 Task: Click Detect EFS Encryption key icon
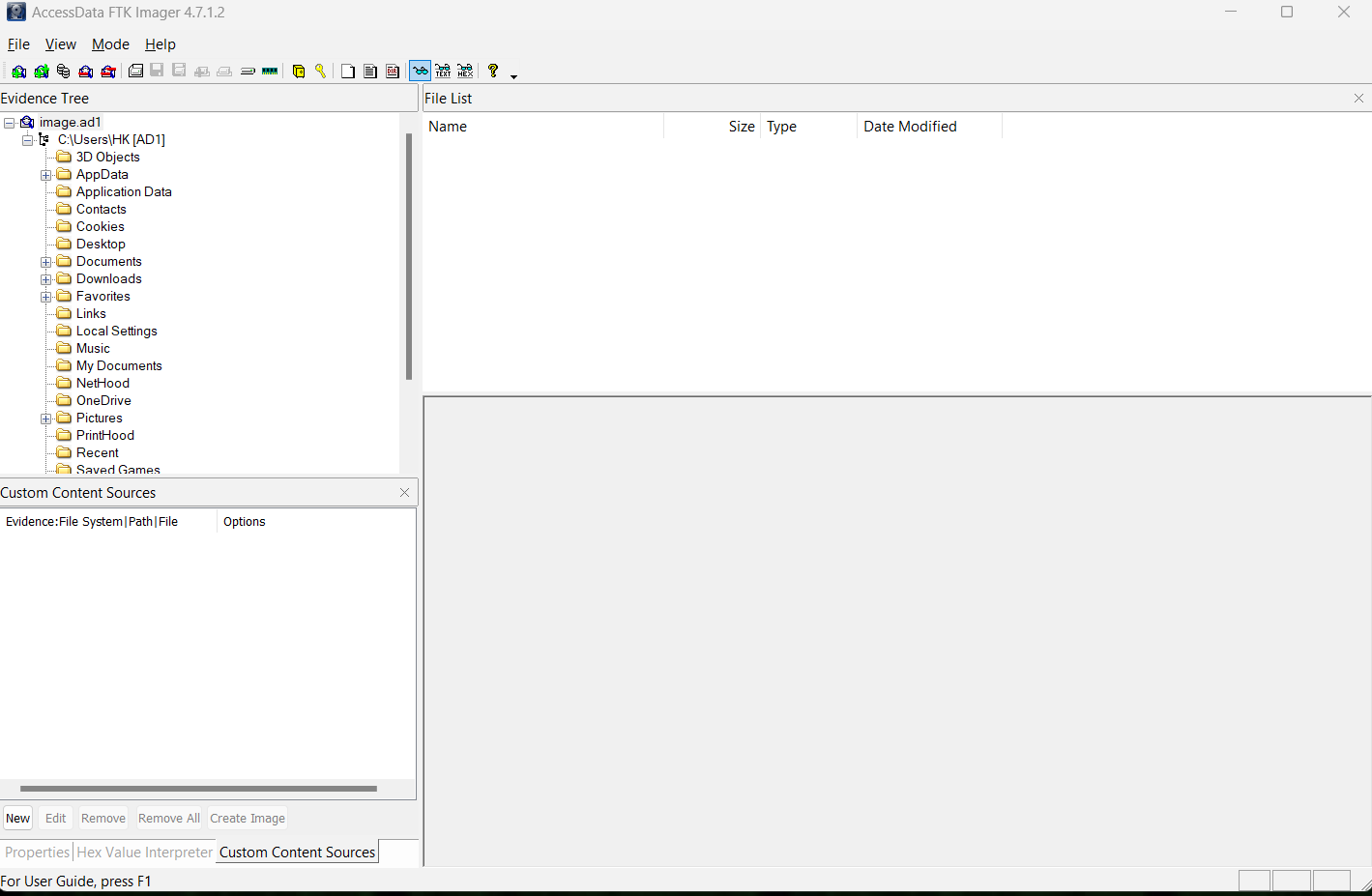click(x=321, y=72)
